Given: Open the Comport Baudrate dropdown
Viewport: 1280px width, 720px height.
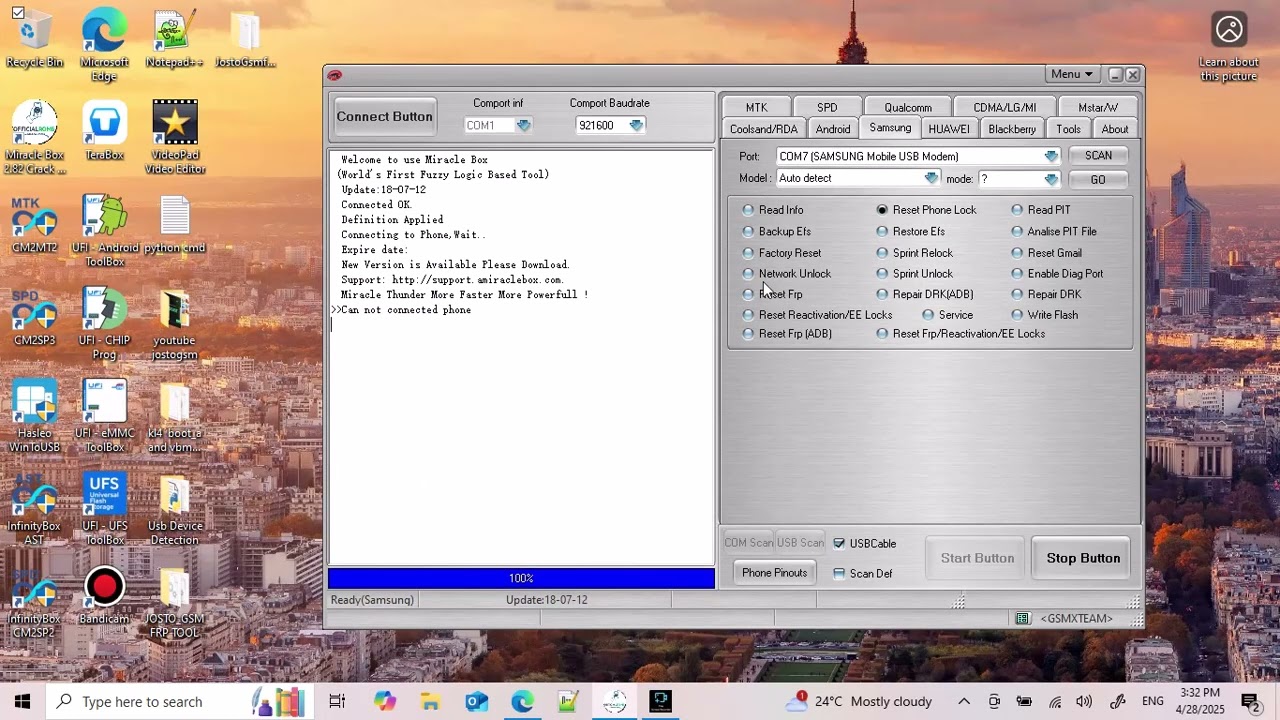Looking at the screenshot, I should (x=636, y=126).
